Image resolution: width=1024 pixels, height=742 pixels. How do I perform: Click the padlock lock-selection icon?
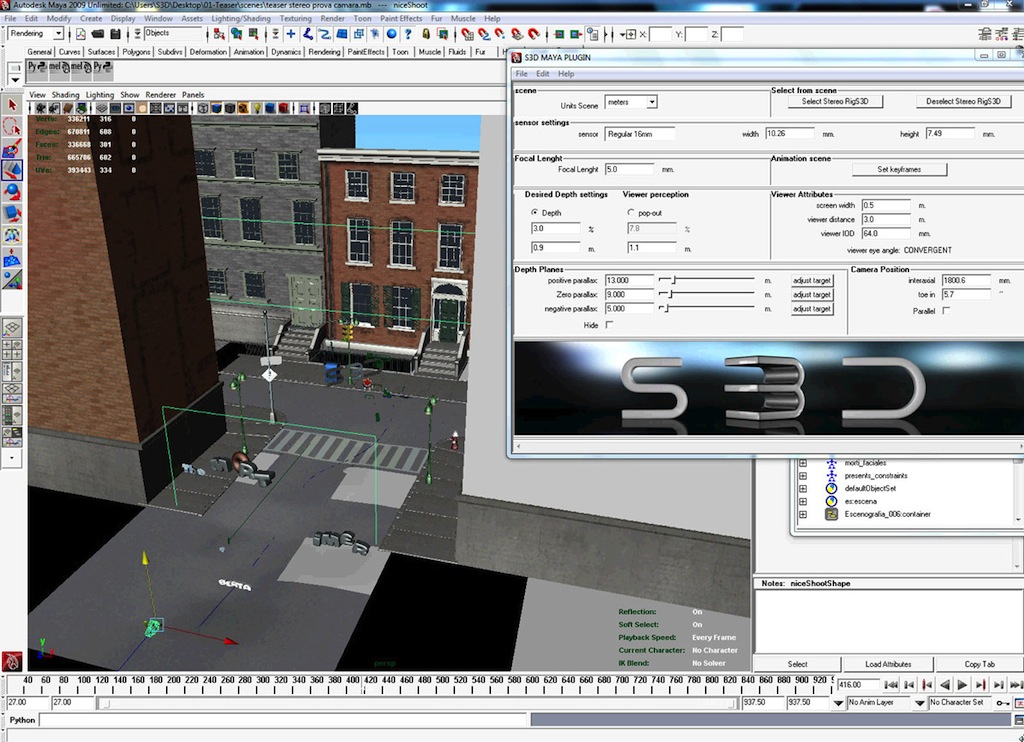(x=426, y=34)
